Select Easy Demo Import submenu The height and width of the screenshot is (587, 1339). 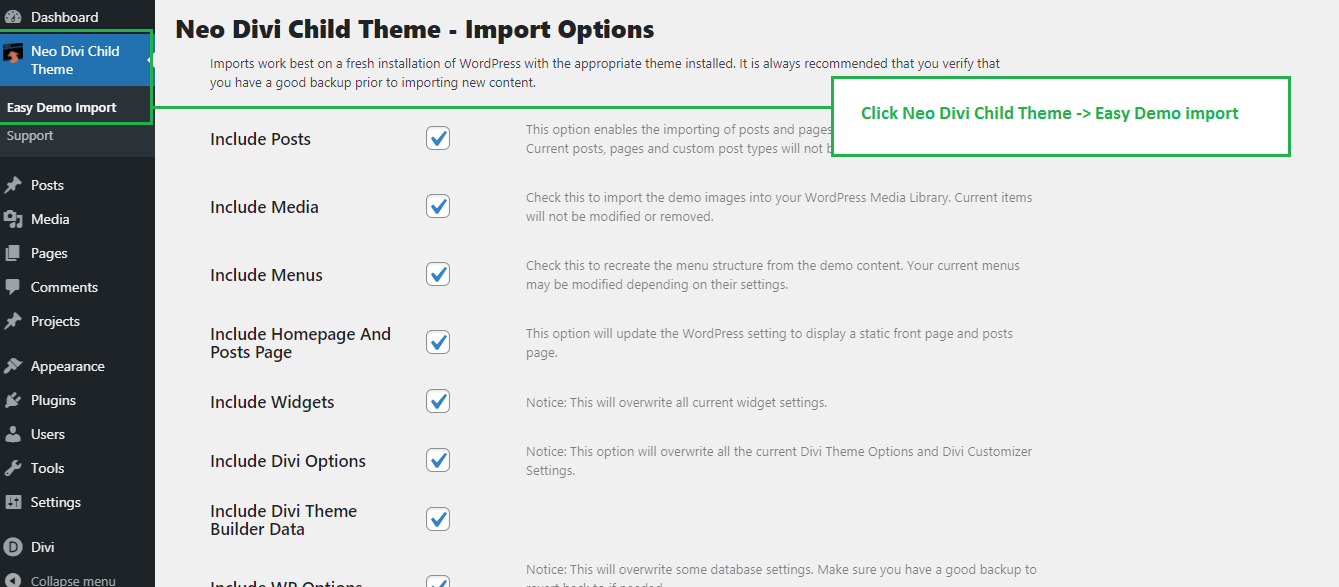[61, 107]
